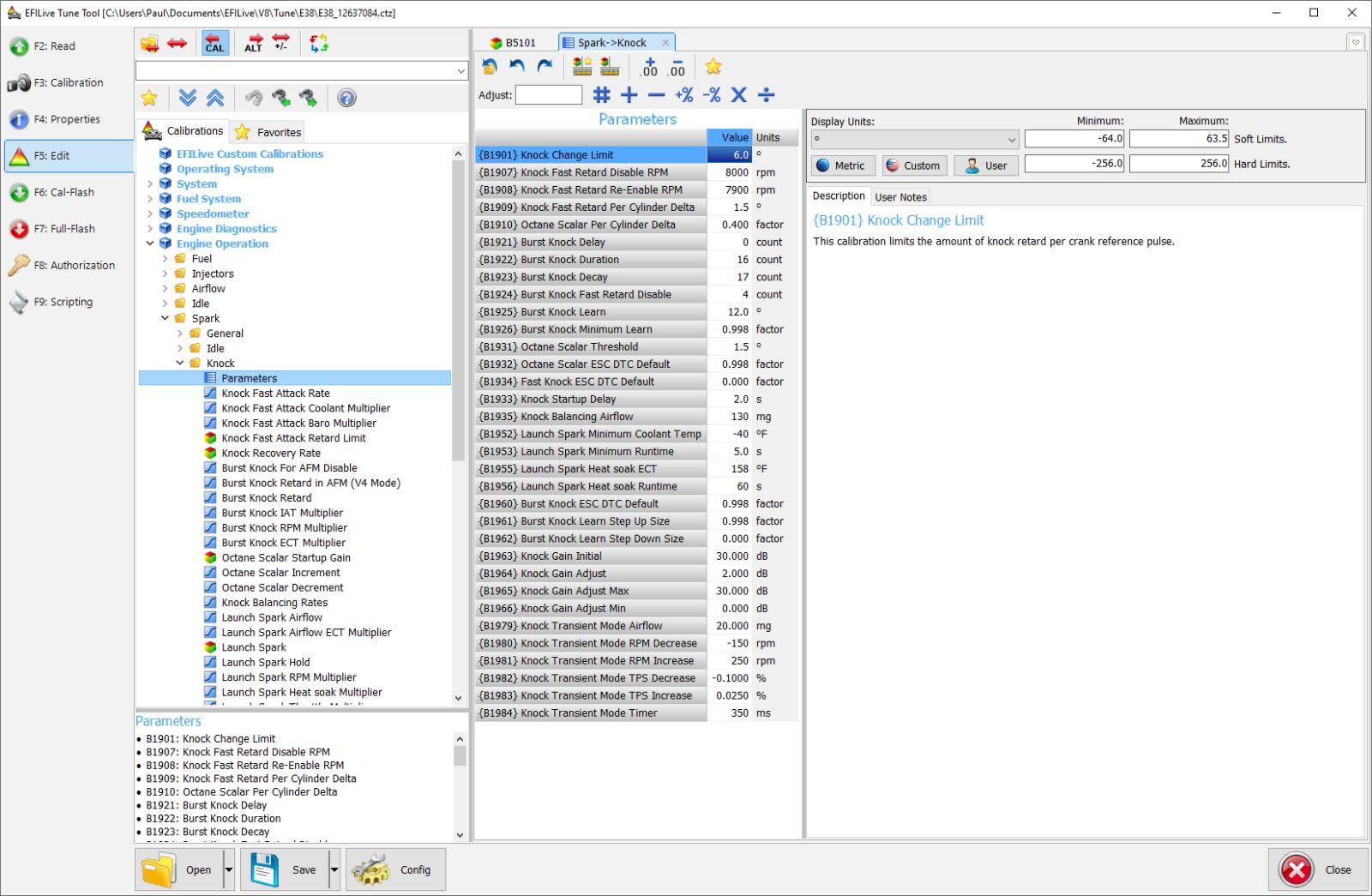Switch to the Favorites tab
The image size is (1372, 896).
[x=268, y=132]
